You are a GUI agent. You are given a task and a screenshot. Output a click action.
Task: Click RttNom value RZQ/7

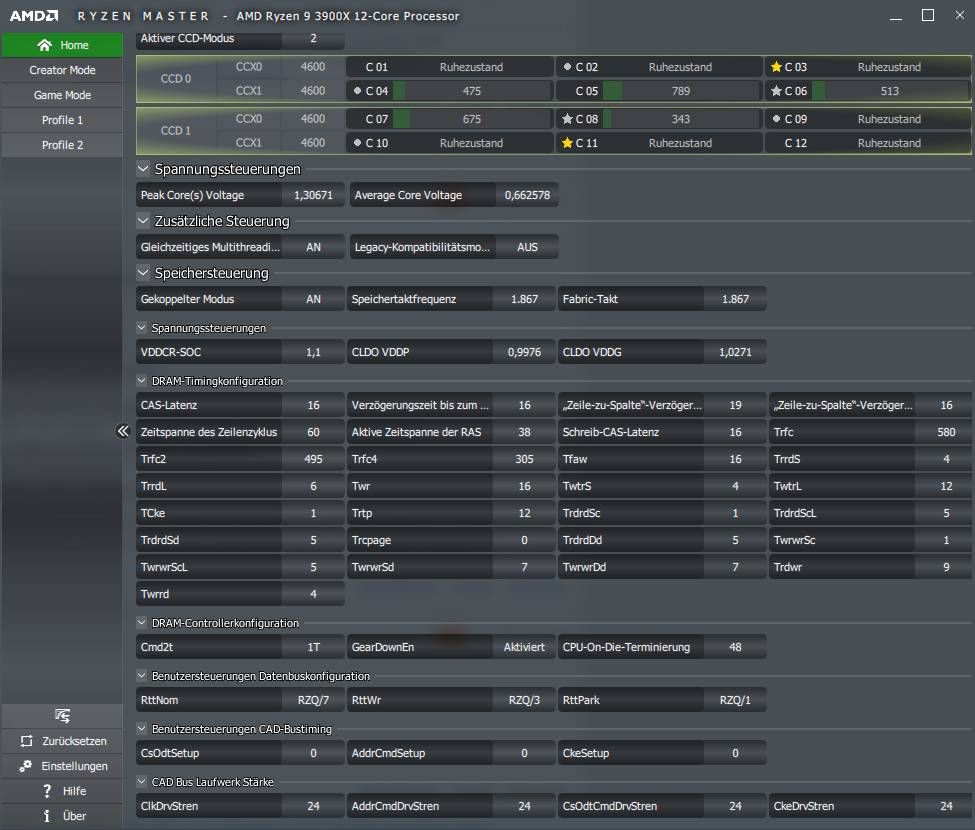(313, 700)
